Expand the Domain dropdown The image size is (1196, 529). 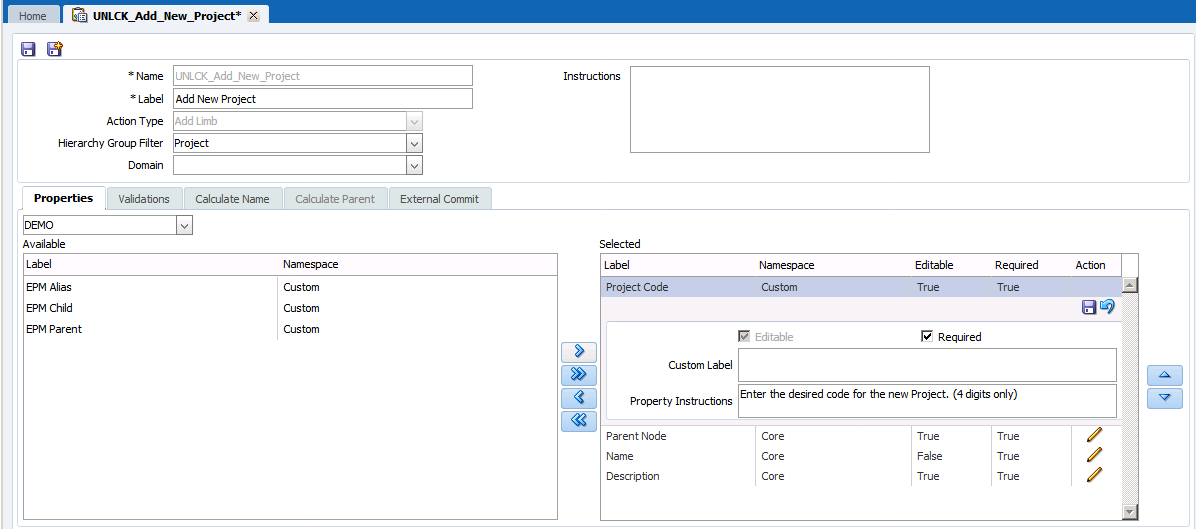click(414, 165)
